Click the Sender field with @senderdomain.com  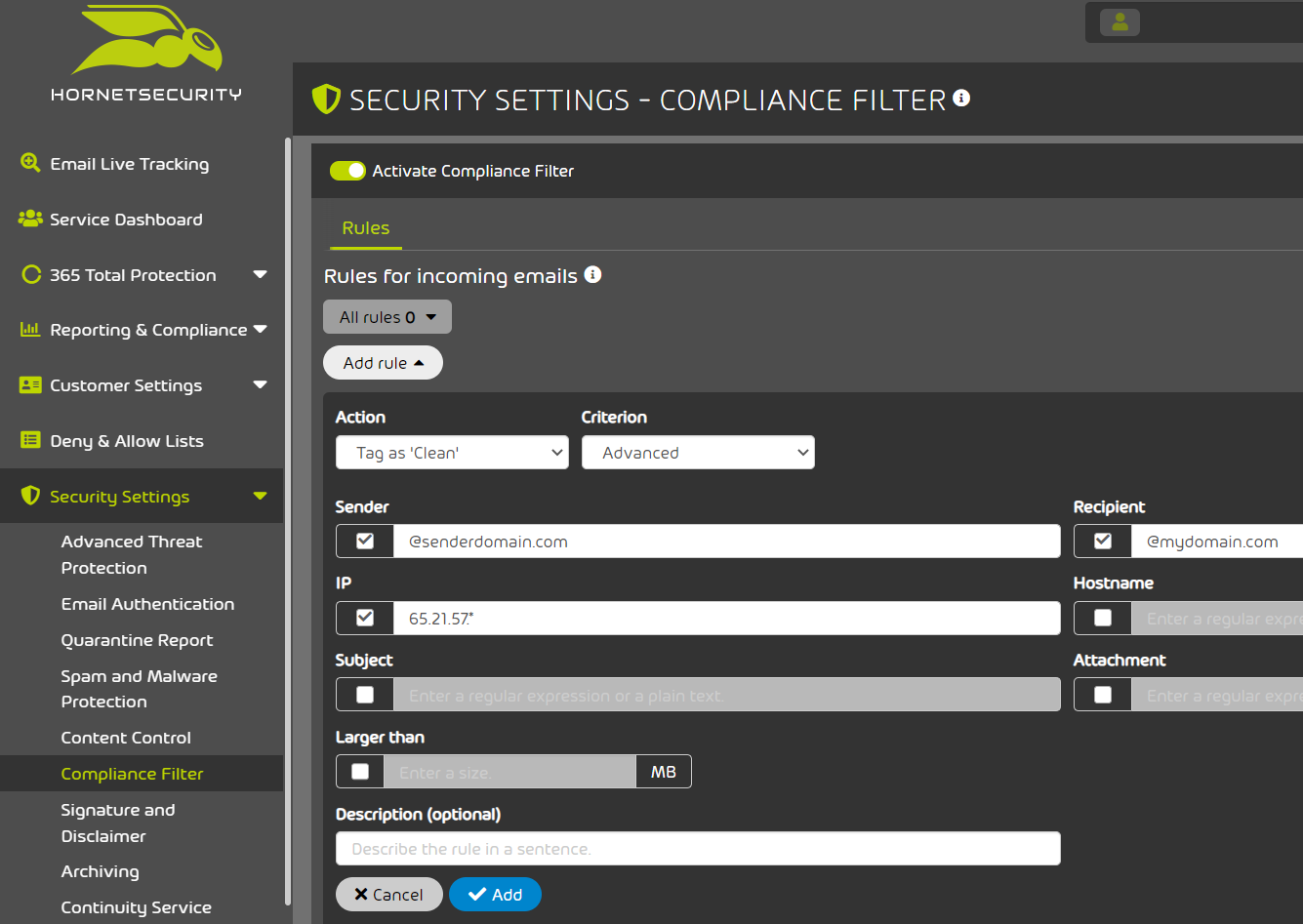726,542
